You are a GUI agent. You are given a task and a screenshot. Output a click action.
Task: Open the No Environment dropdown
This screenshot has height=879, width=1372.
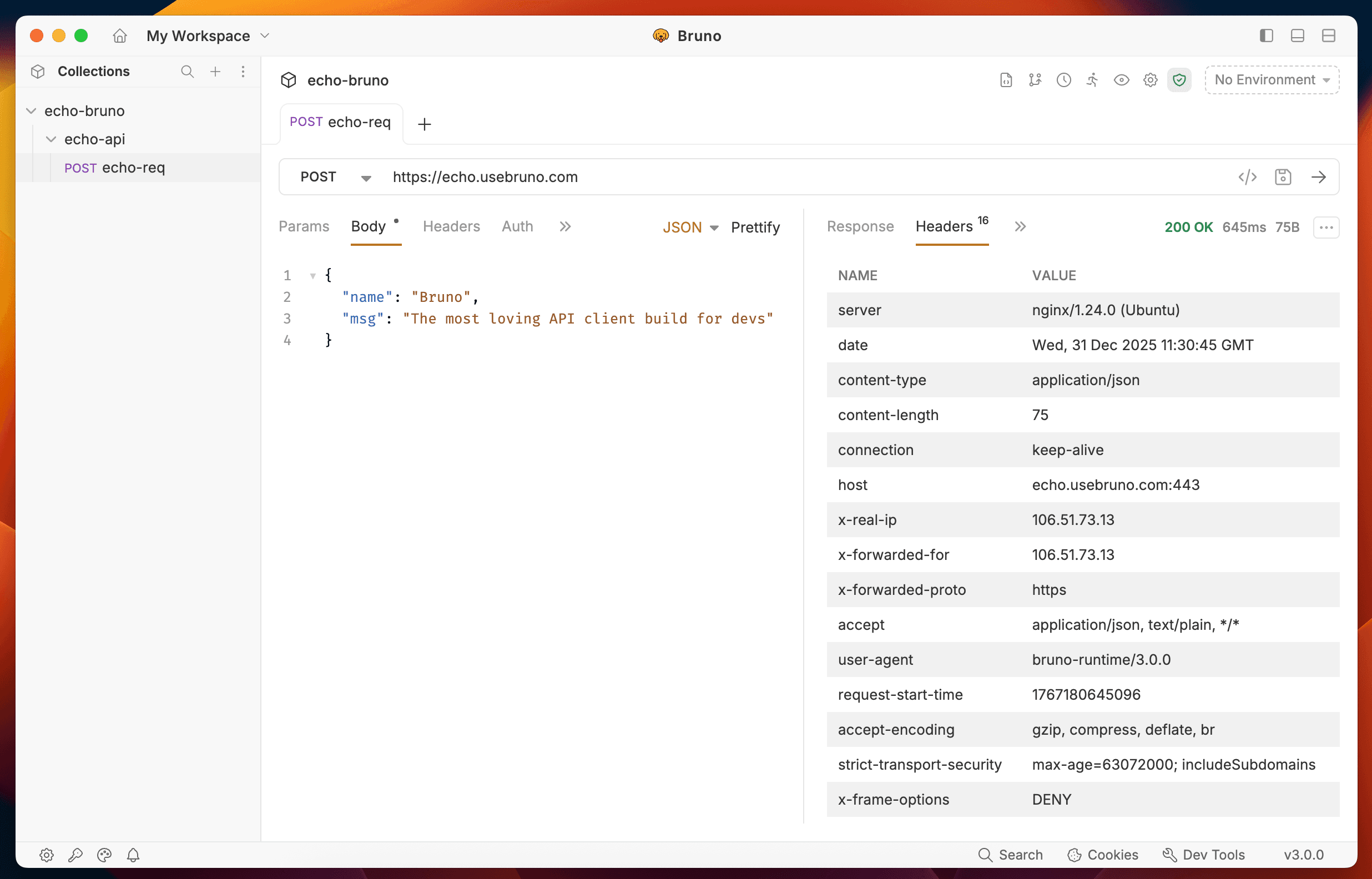pos(1272,80)
